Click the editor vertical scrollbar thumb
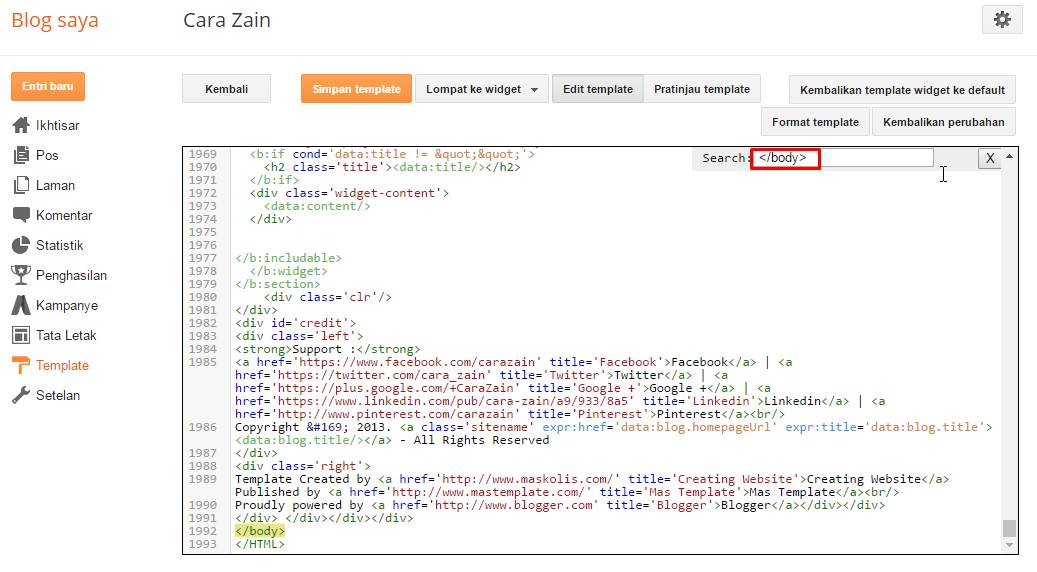This screenshot has width=1037, height=572. click(1009, 528)
